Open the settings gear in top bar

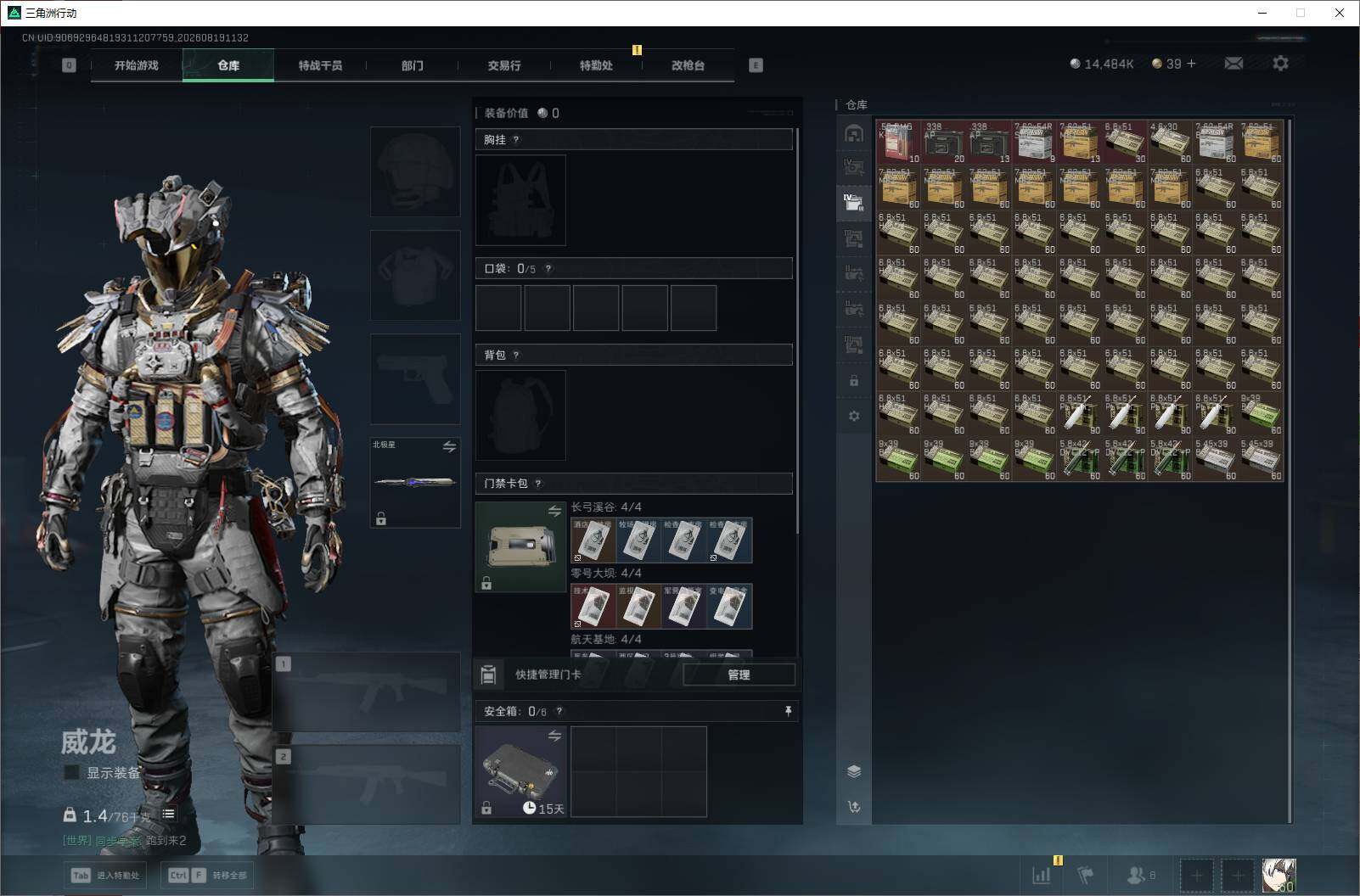pyautogui.click(x=1280, y=64)
